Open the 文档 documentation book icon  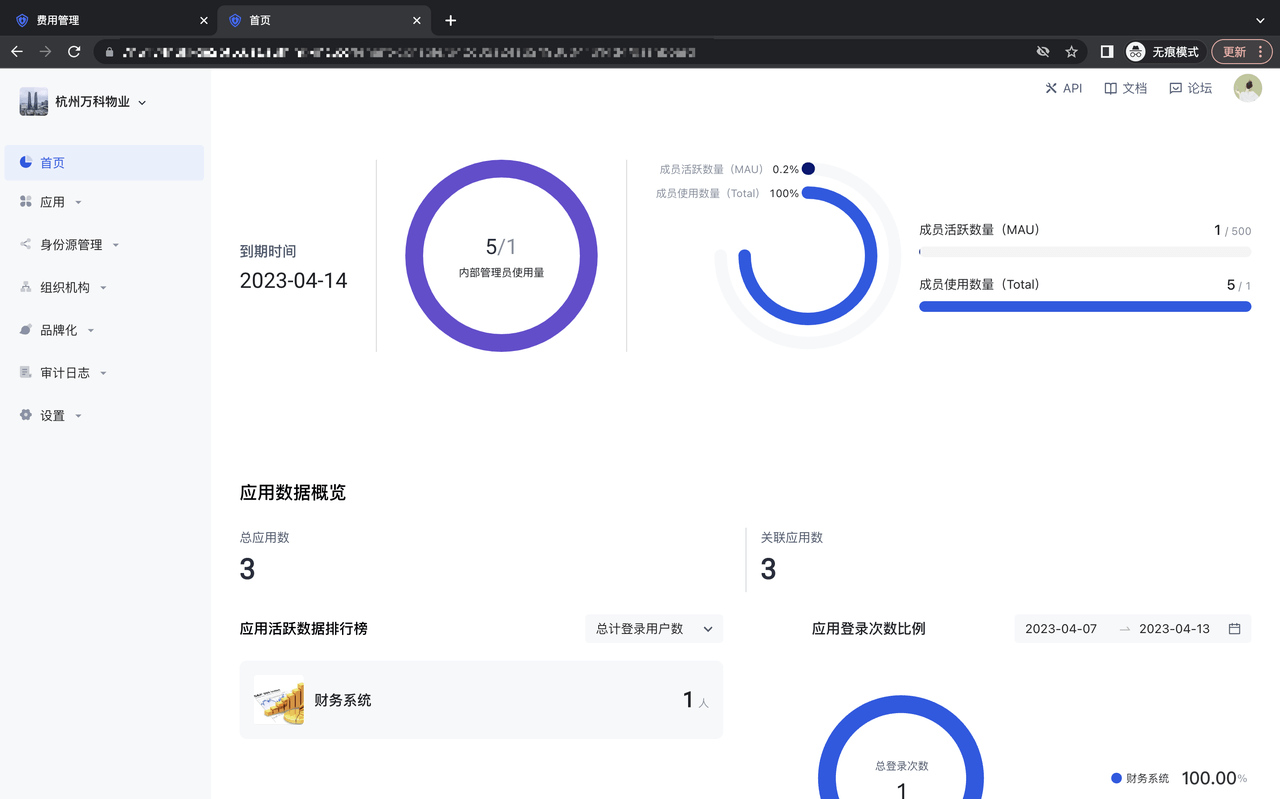coord(1110,88)
